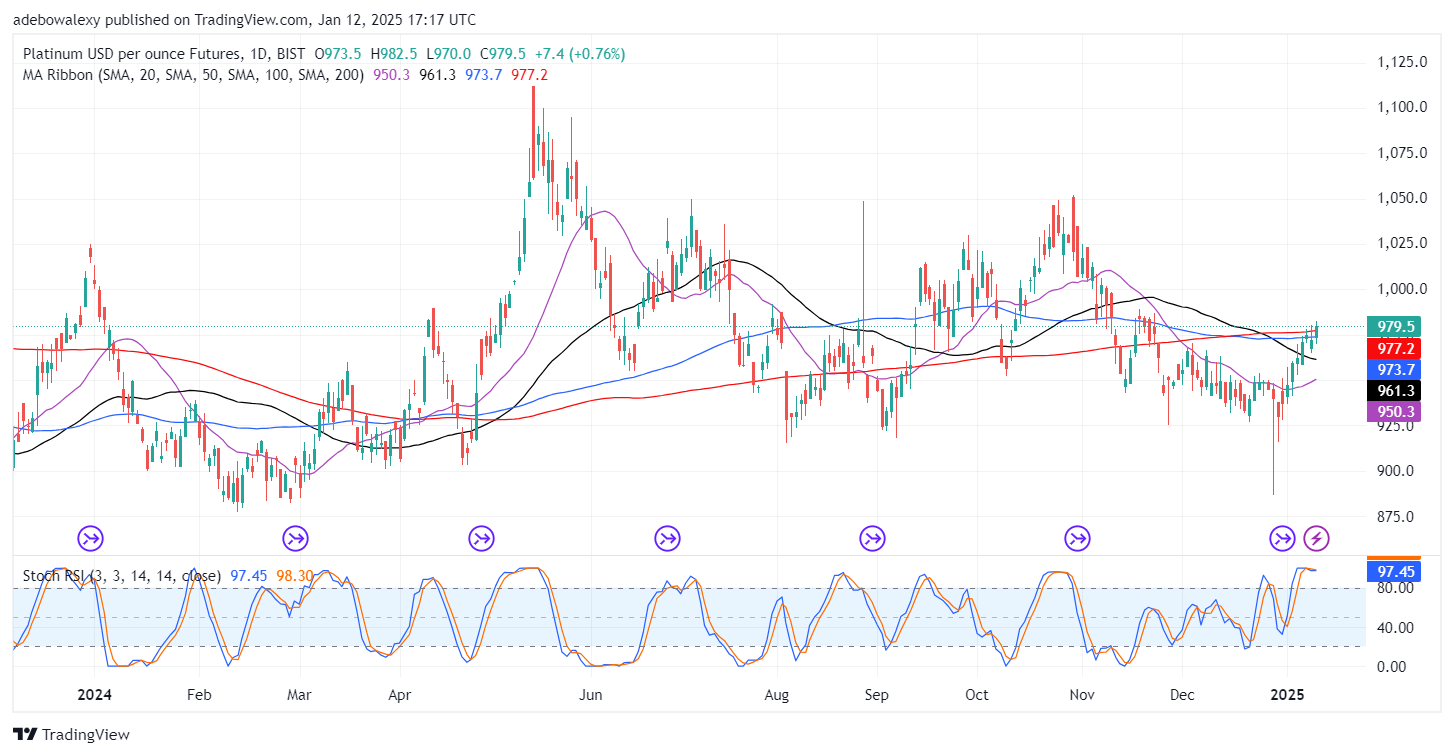Viewport: 1454px width, 756px height.
Task: Click the Apr time axis label
Action: [x=400, y=693]
